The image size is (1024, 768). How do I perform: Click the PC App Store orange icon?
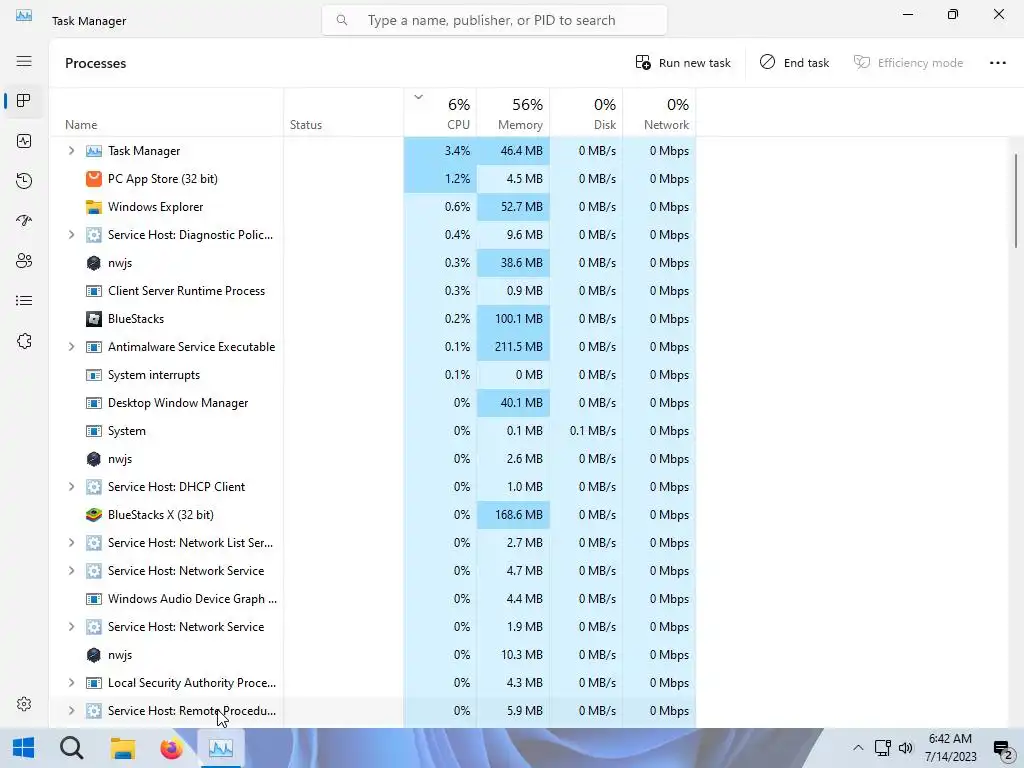pos(94,179)
